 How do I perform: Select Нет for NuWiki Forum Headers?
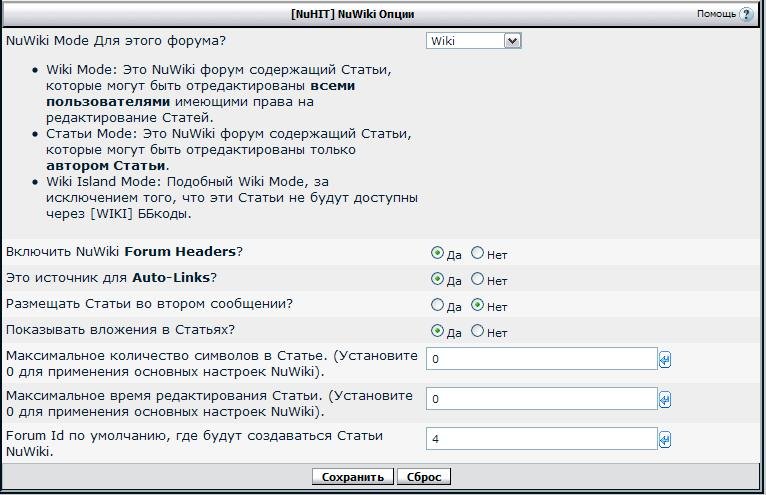pos(477,253)
